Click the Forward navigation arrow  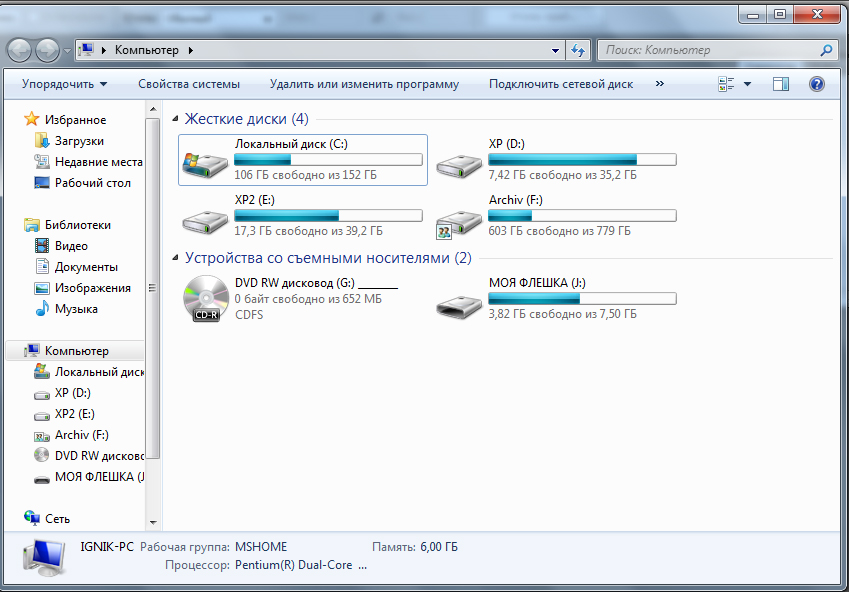(x=48, y=50)
